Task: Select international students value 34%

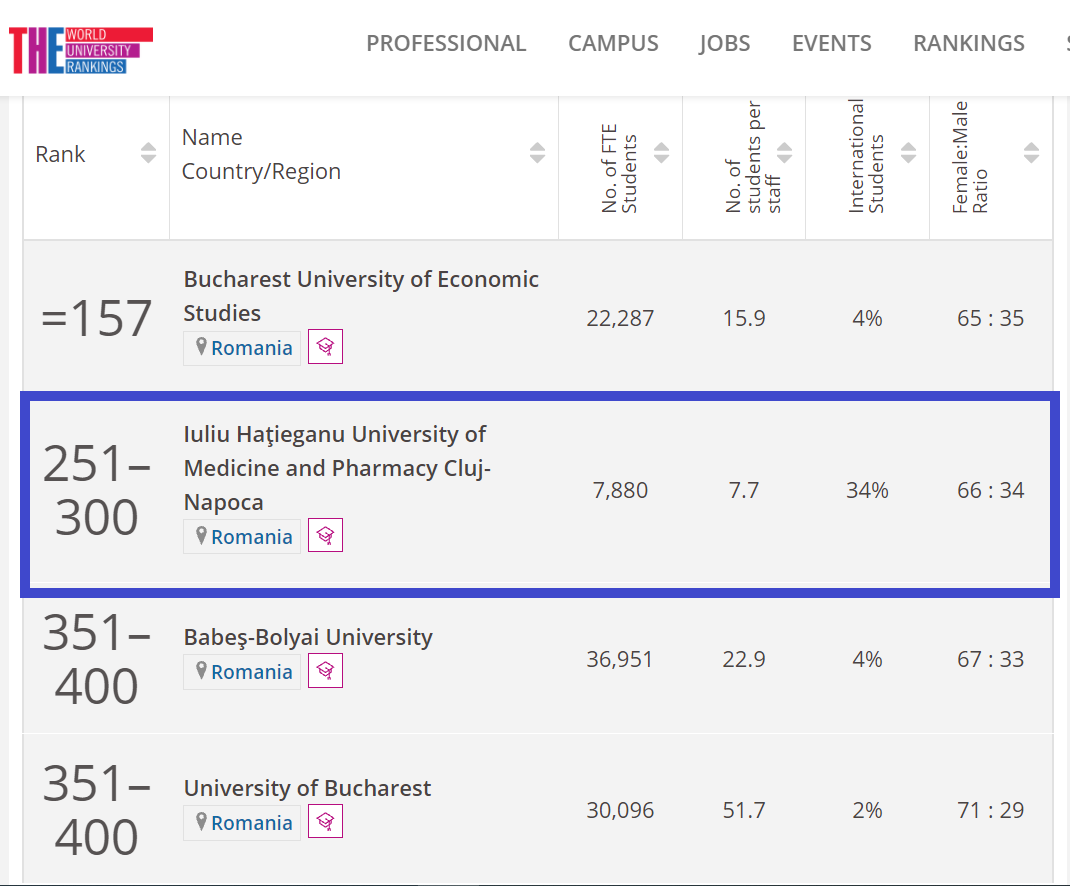Action: (867, 490)
